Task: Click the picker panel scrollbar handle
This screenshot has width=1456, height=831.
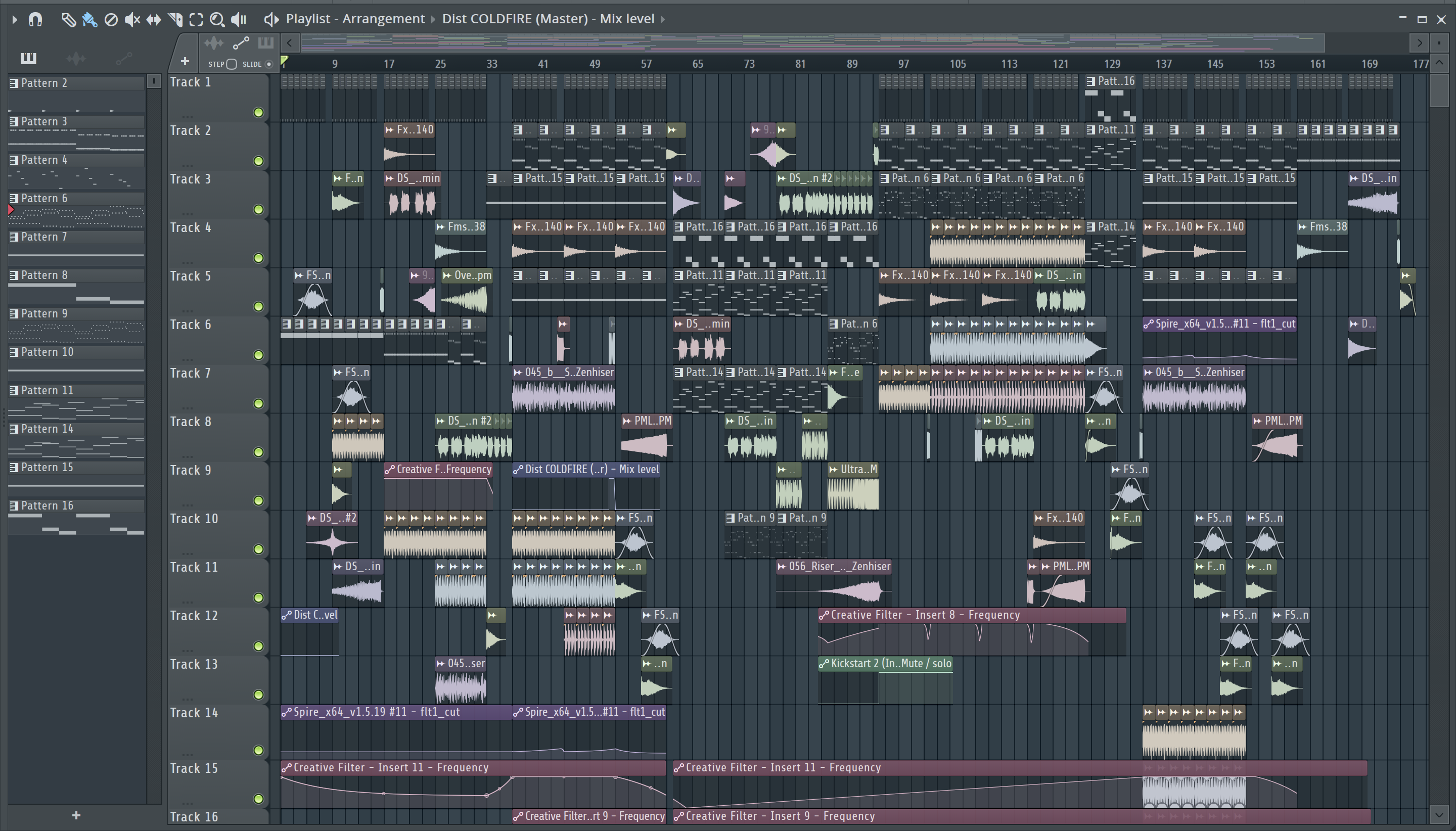Action: point(154,81)
